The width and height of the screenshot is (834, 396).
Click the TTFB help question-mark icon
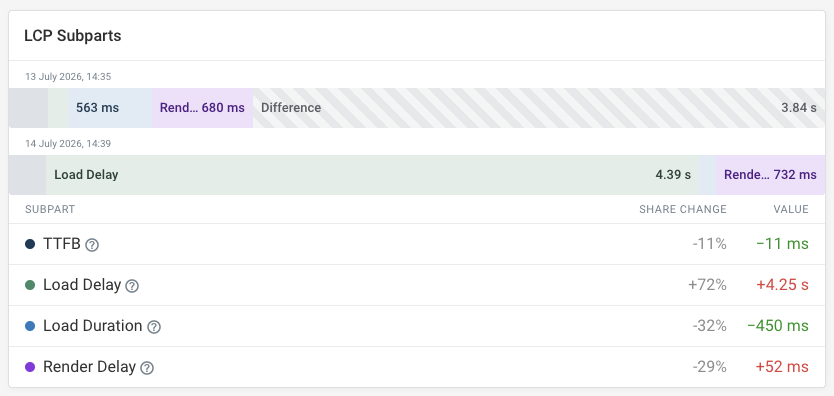pos(92,245)
